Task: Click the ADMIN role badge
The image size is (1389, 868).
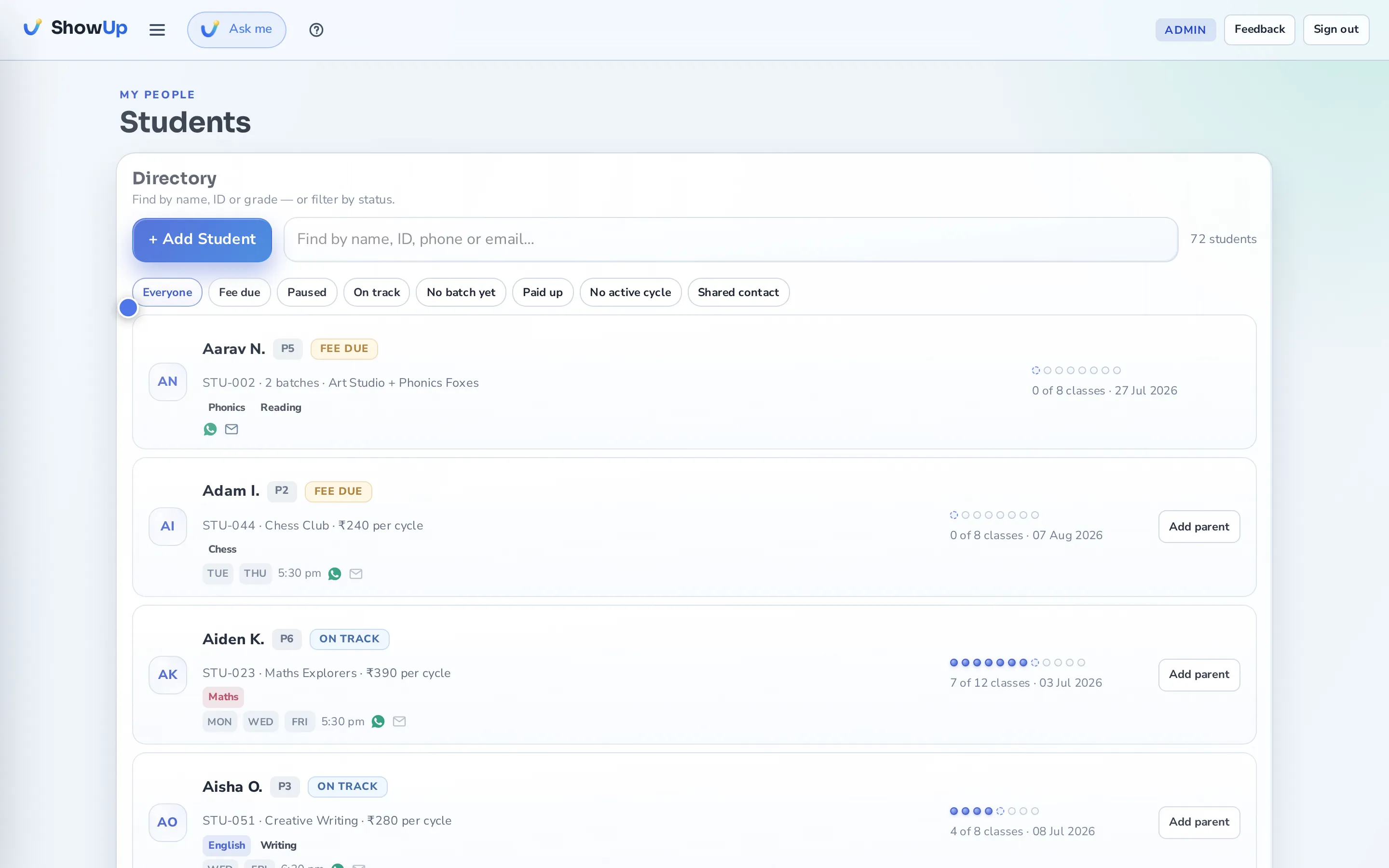Action: (x=1185, y=30)
